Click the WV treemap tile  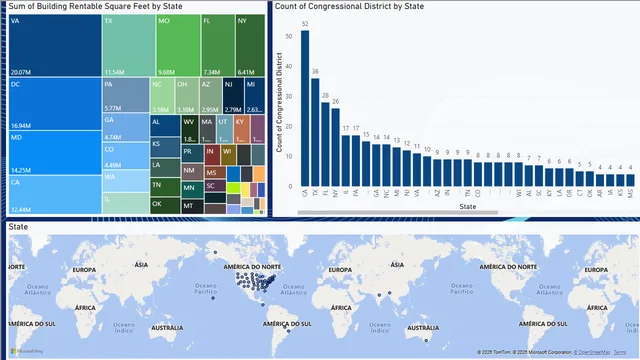(x=190, y=129)
